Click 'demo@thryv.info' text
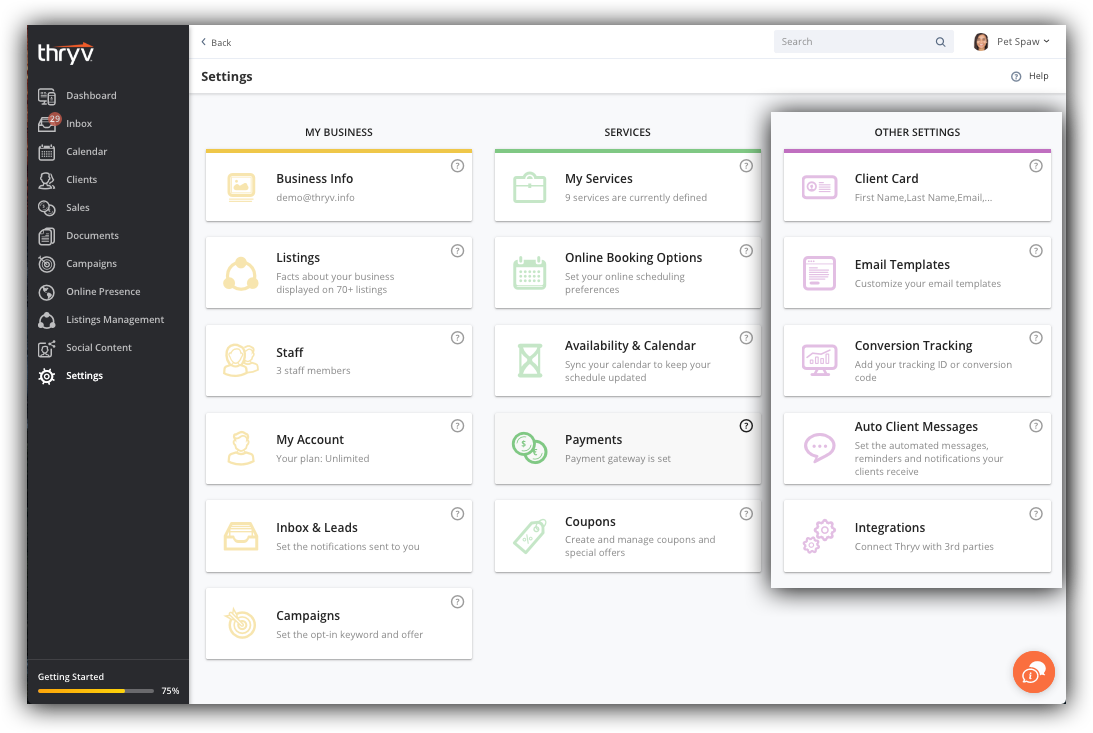 (x=315, y=198)
